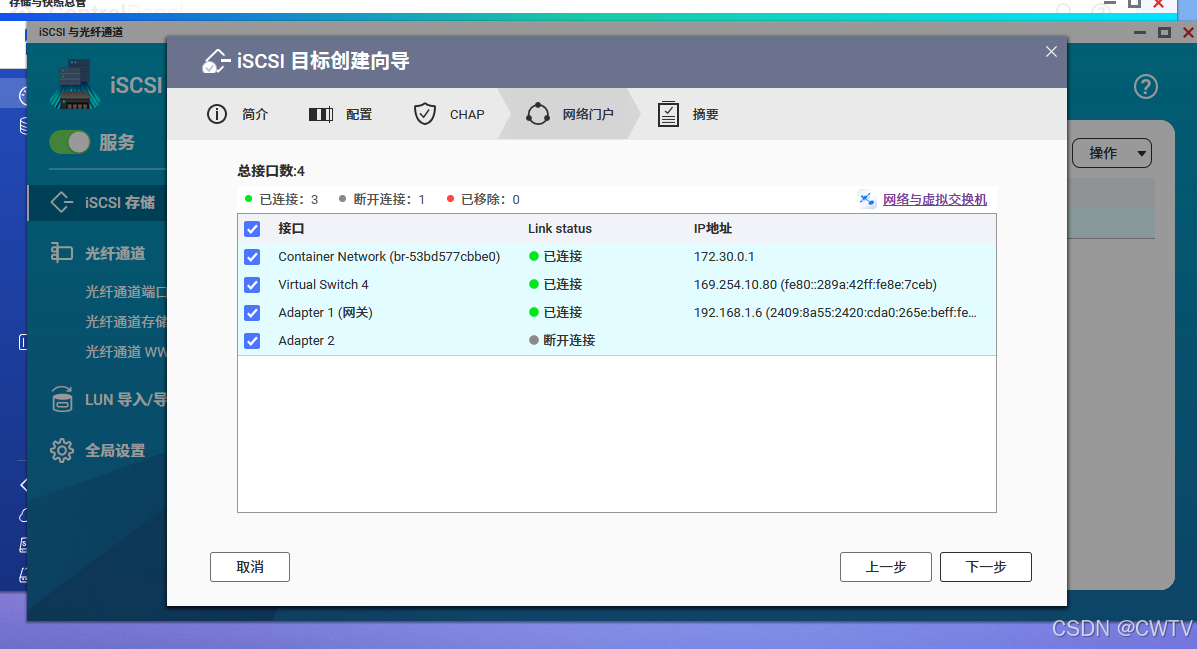This screenshot has width=1197, height=649.
Task: Click the 简介 info circle icon
Action: point(217,115)
